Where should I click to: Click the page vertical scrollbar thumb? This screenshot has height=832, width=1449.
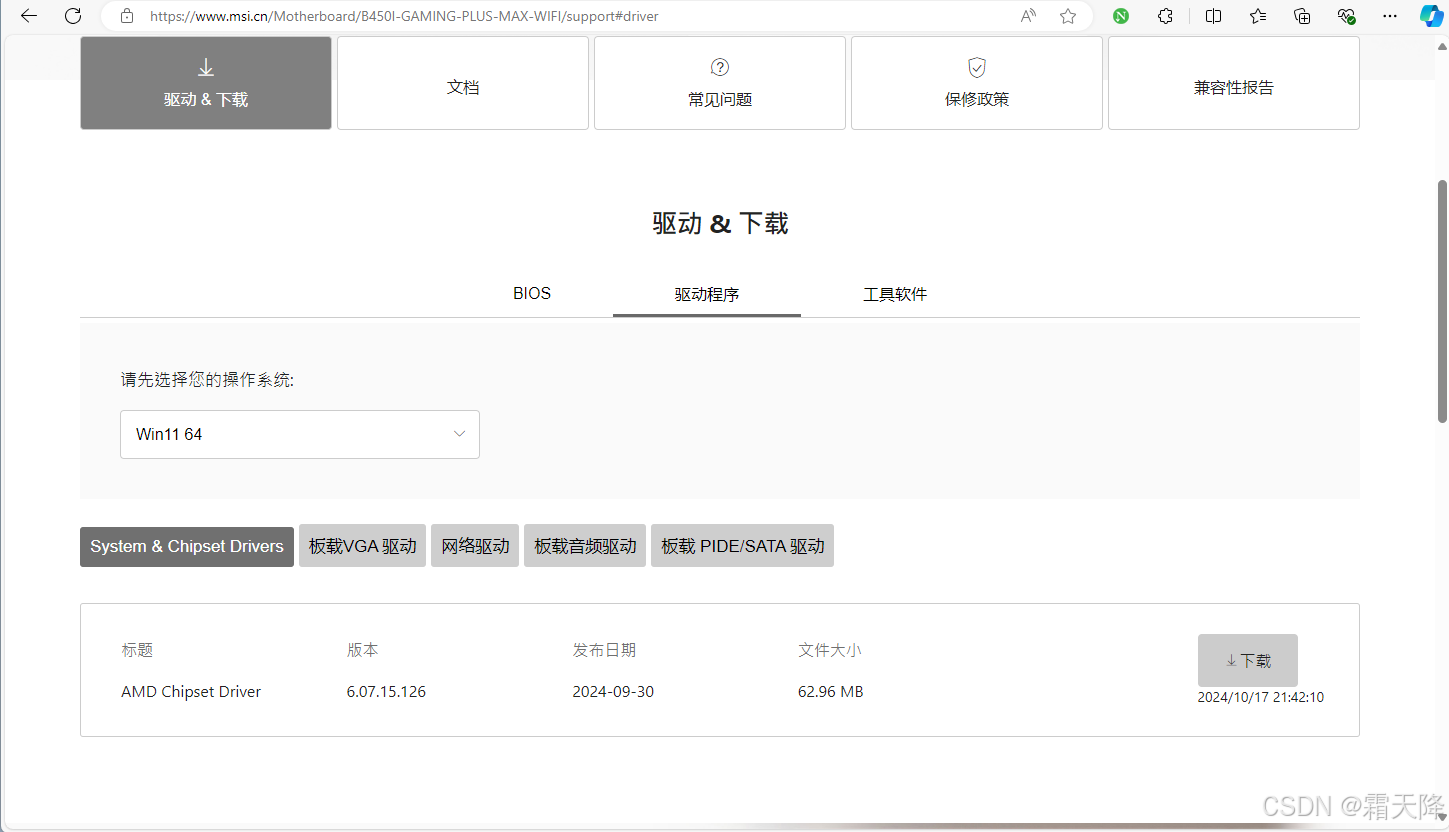pos(1442,300)
